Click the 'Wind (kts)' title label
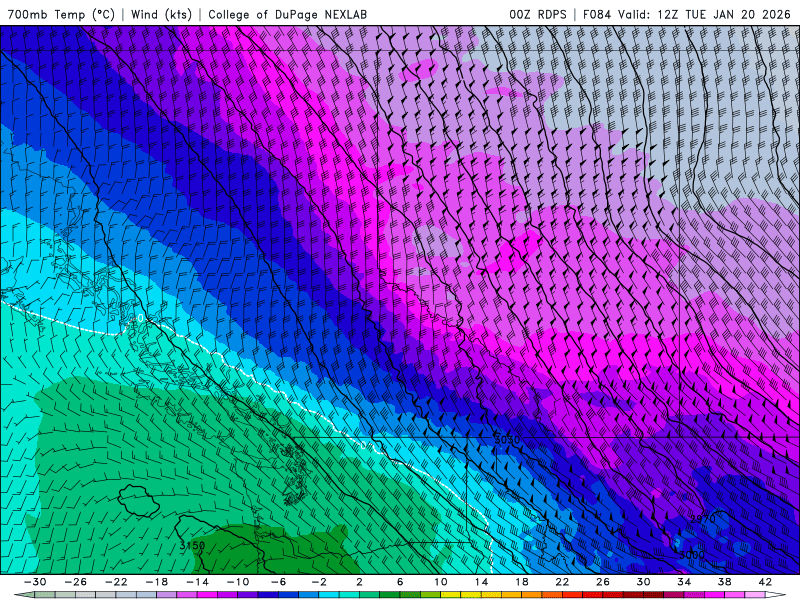The height and width of the screenshot is (600, 800). click(x=161, y=14)
